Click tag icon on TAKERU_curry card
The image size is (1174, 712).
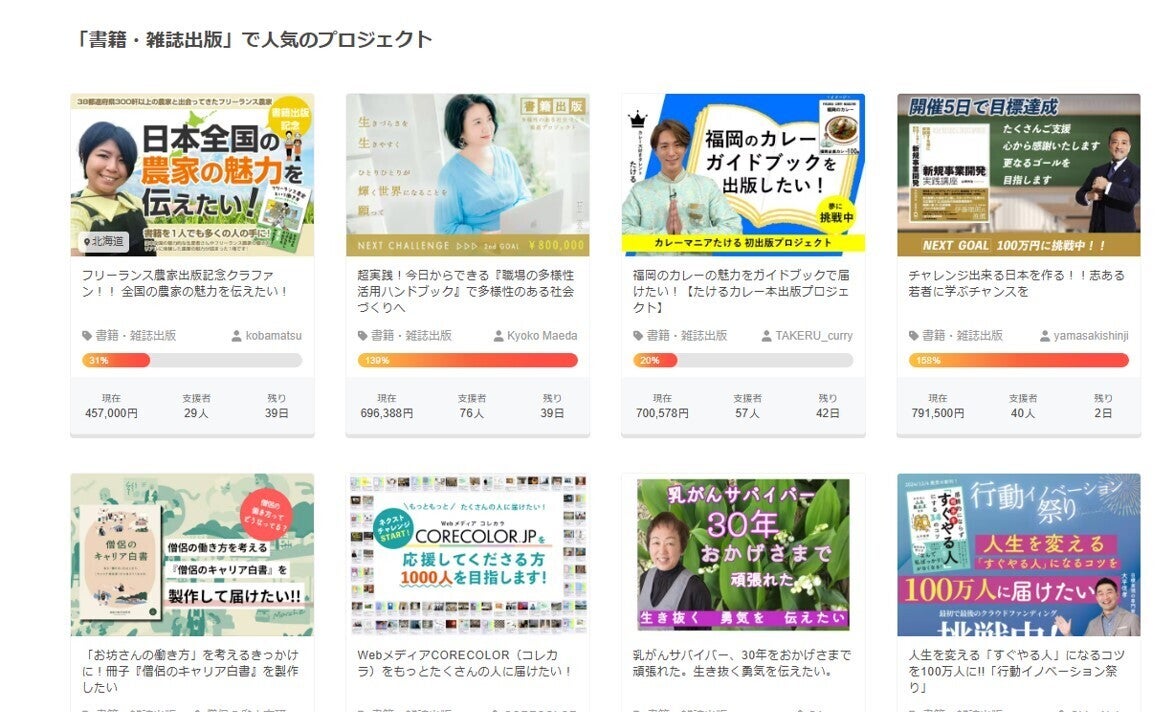click(638, 336)
